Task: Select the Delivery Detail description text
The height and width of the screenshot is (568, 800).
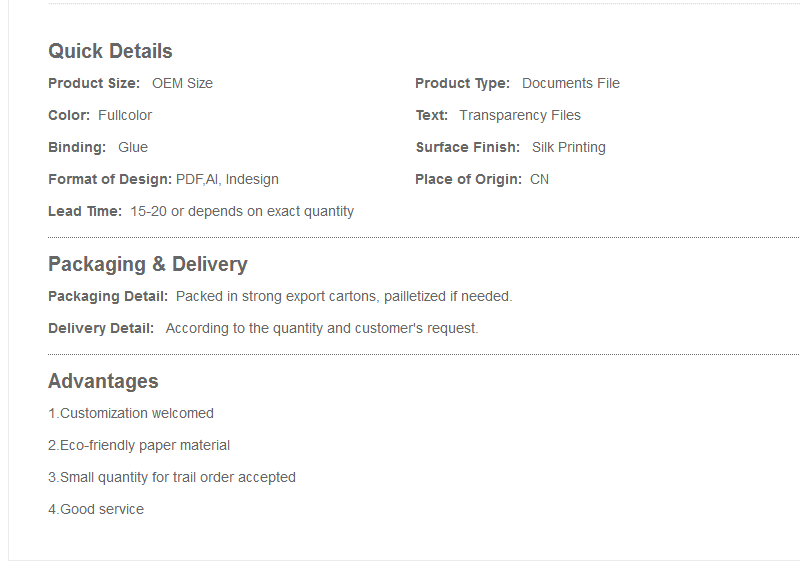Action: (321, 328)
